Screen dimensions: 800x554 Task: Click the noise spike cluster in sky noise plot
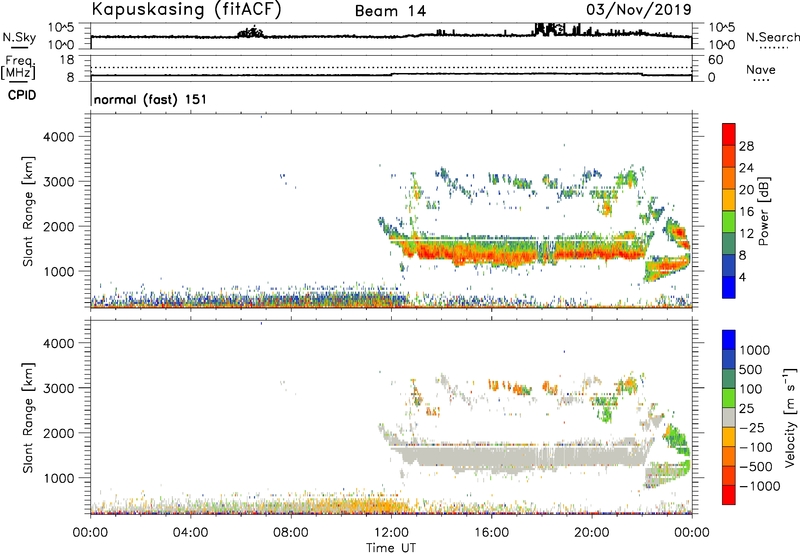pos(549,29)
